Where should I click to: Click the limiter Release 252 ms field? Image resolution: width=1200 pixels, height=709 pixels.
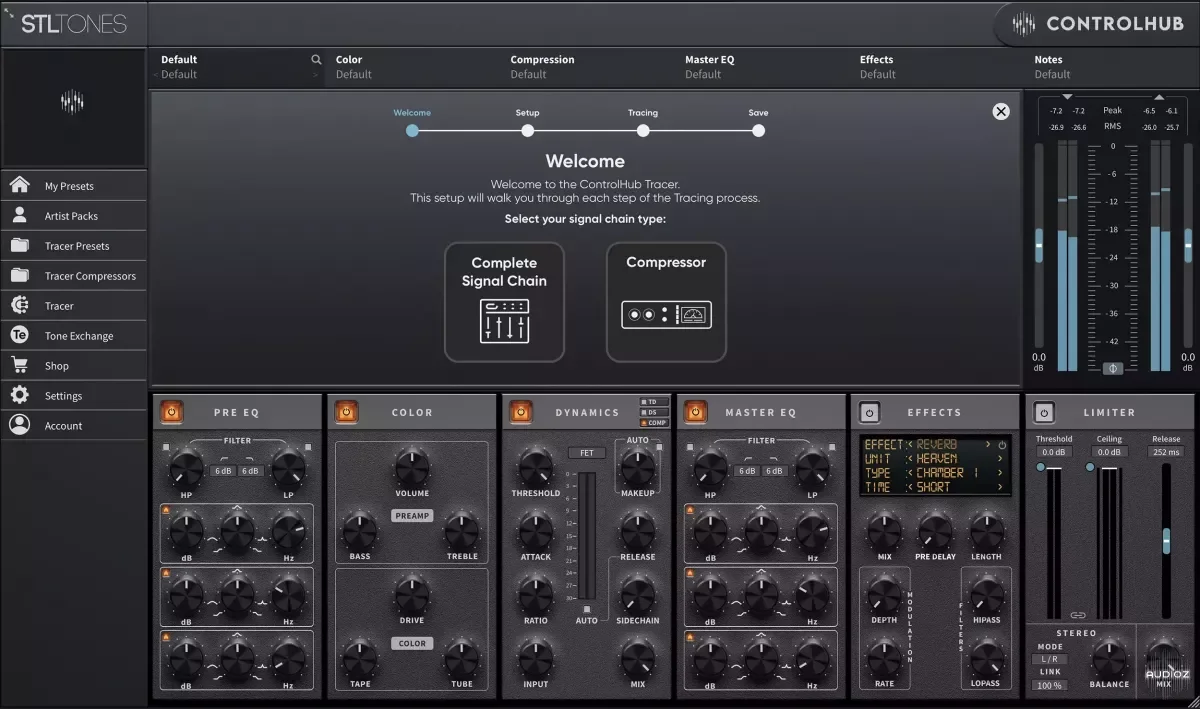(x=1166, y=452)
